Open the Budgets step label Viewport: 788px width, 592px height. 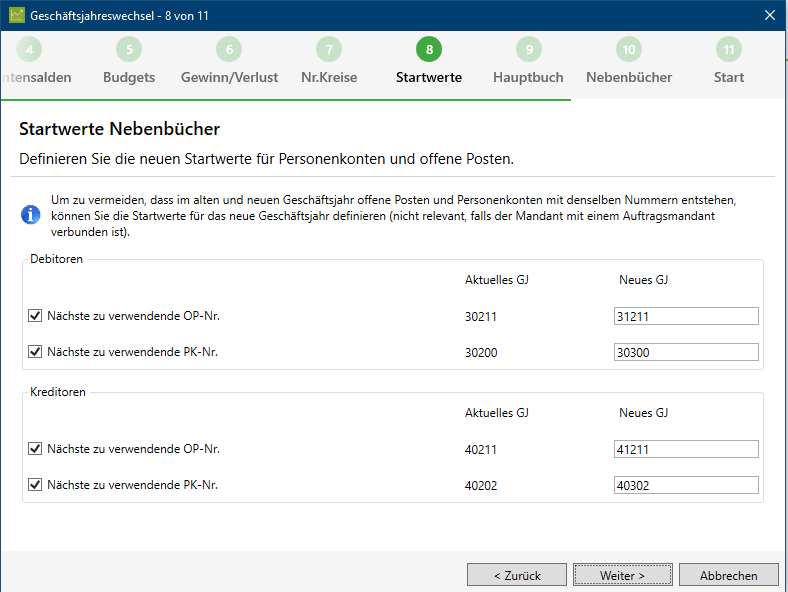(x=129, y=77)
